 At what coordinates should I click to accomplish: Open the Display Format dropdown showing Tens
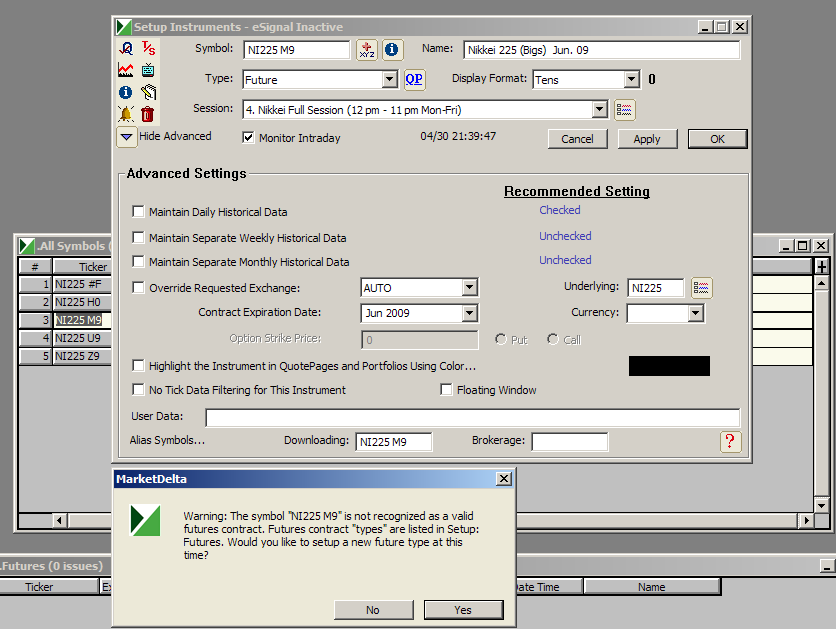(x=632, y=79)
